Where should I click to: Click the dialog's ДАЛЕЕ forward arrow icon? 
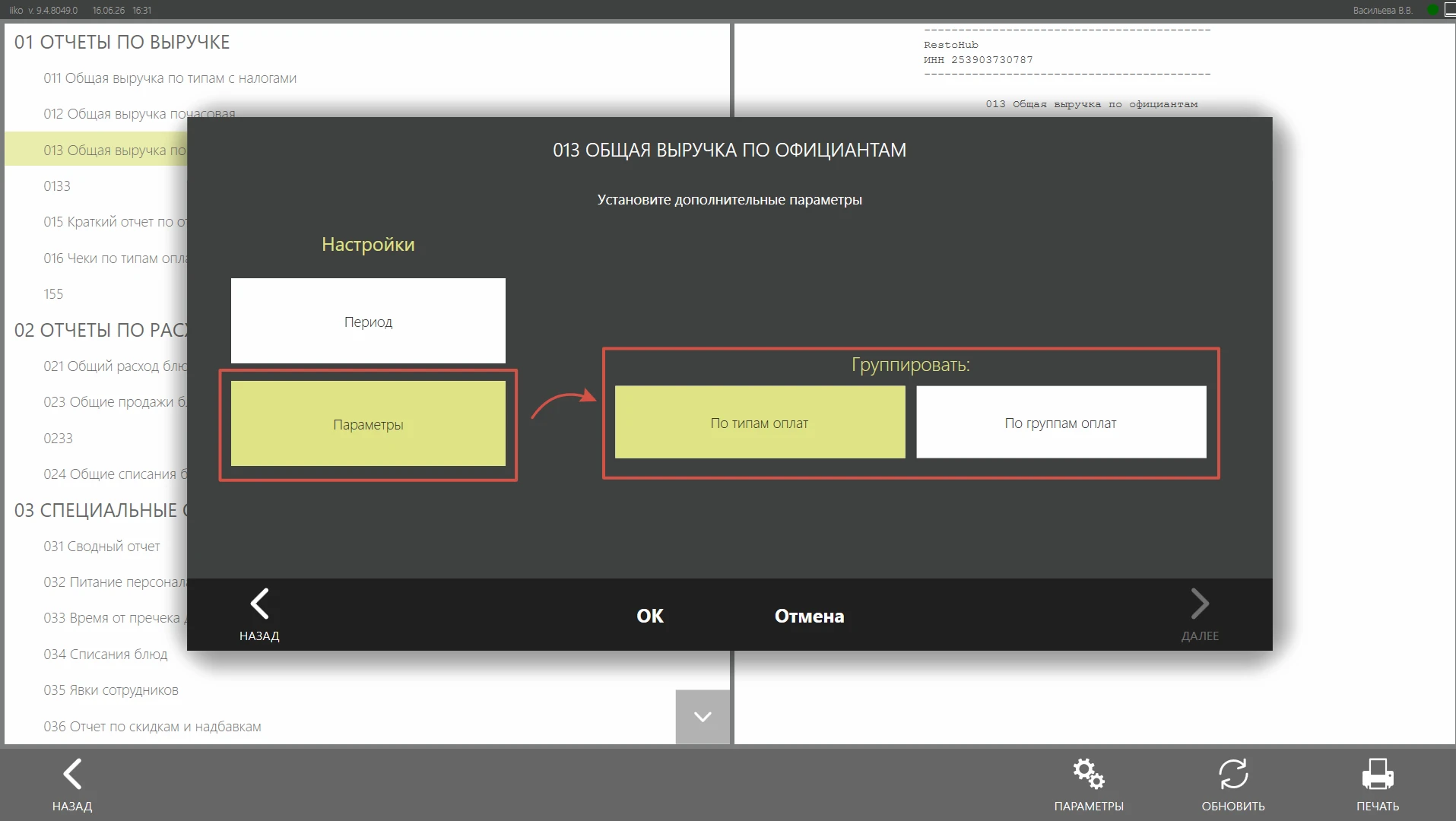1200,604
